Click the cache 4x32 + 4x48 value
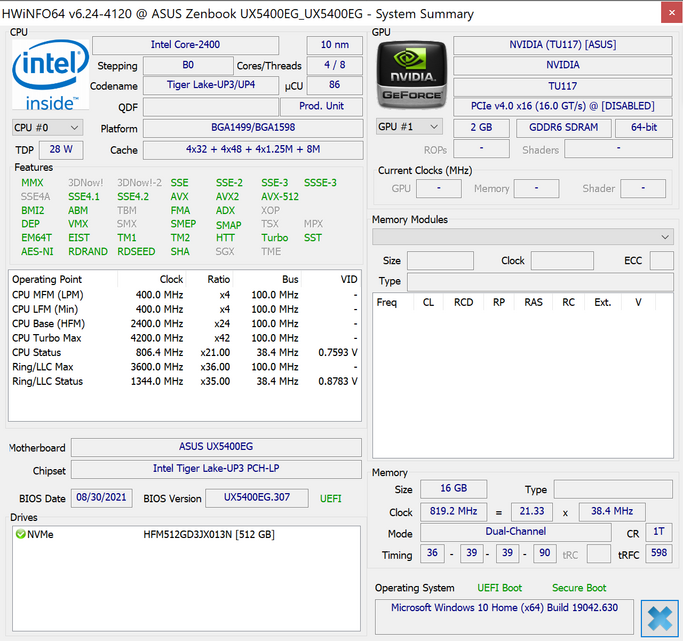This screenshot has width=683, height=641. [253, 149]
